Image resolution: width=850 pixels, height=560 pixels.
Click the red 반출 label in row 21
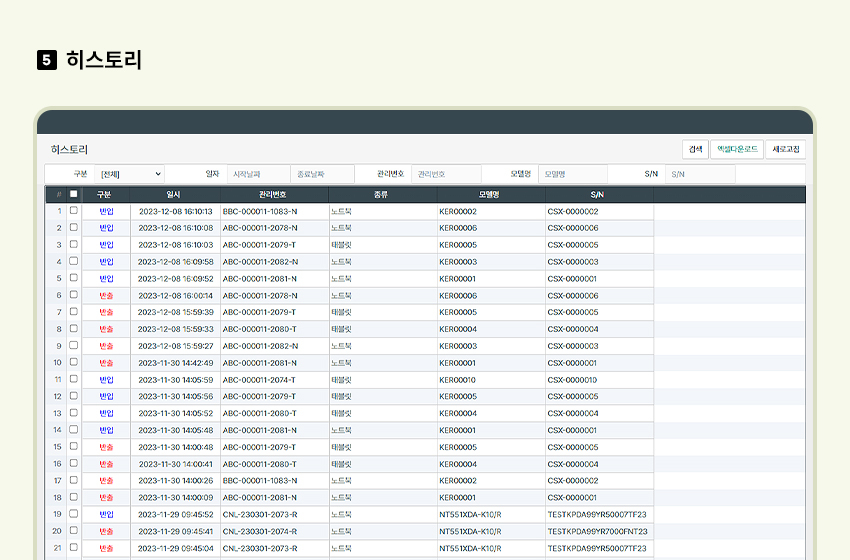(x=106, y=548)
